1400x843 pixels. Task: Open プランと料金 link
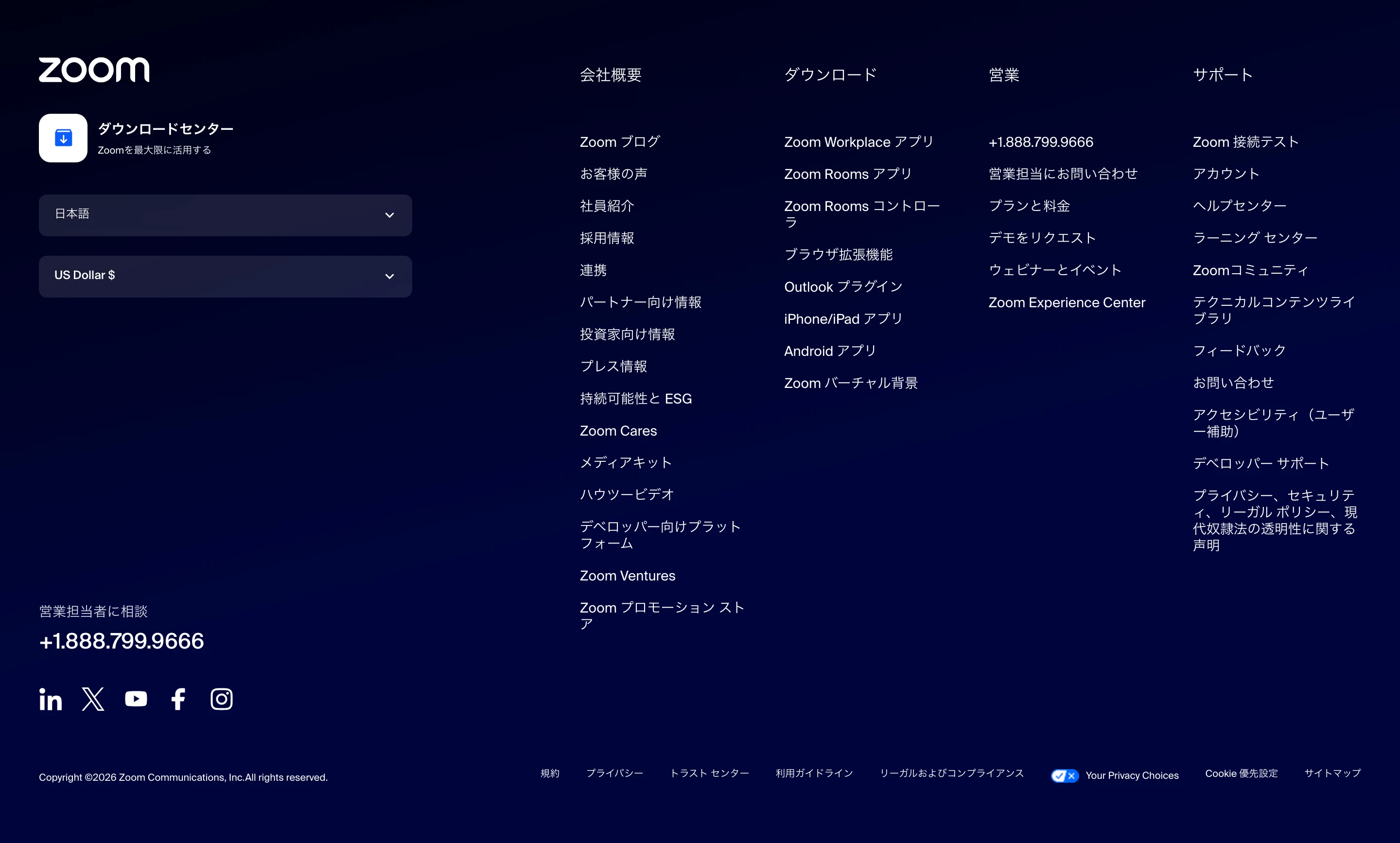(1029, 206)
